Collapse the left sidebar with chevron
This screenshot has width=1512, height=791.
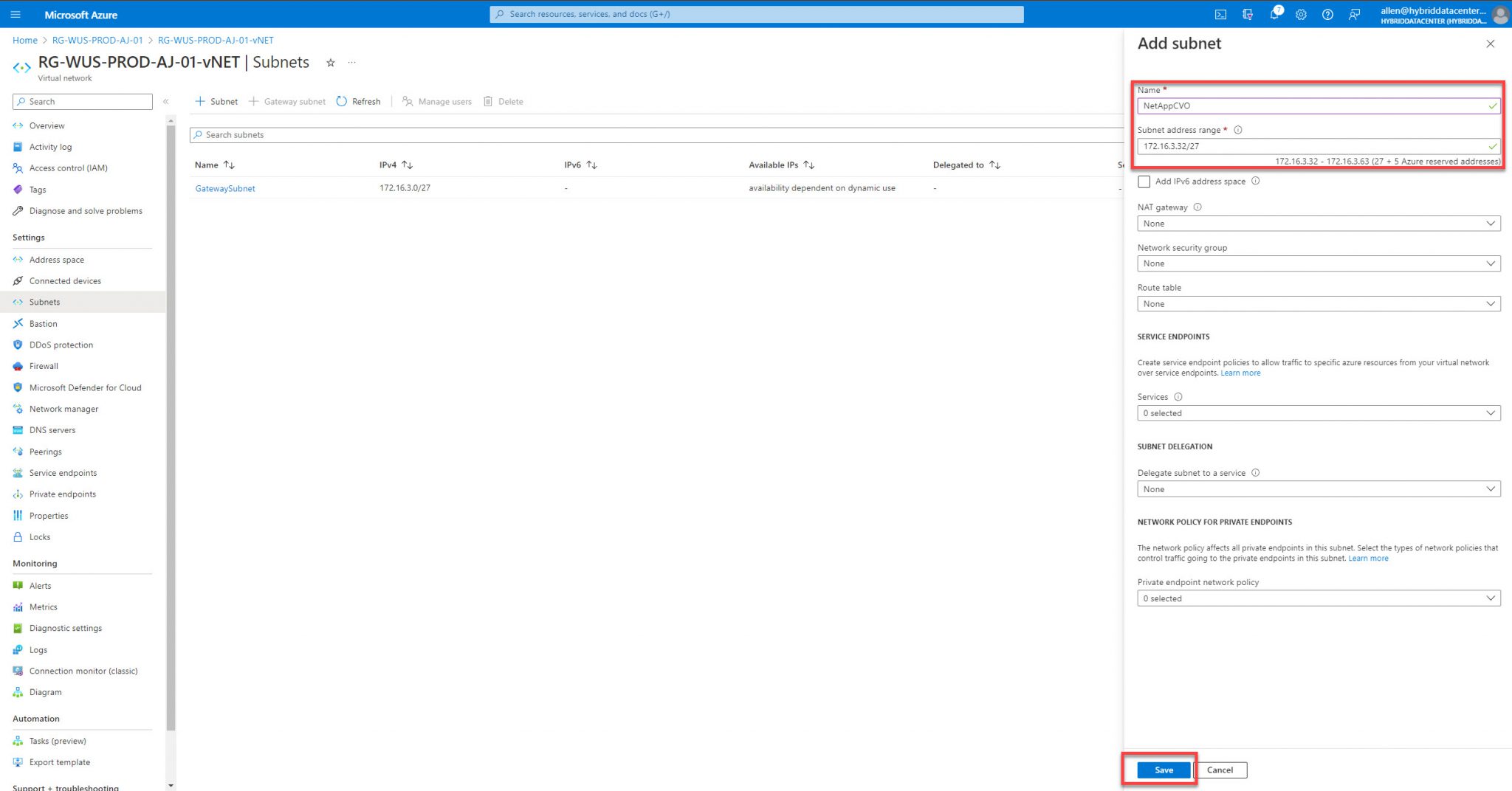[x=165, y=101]
